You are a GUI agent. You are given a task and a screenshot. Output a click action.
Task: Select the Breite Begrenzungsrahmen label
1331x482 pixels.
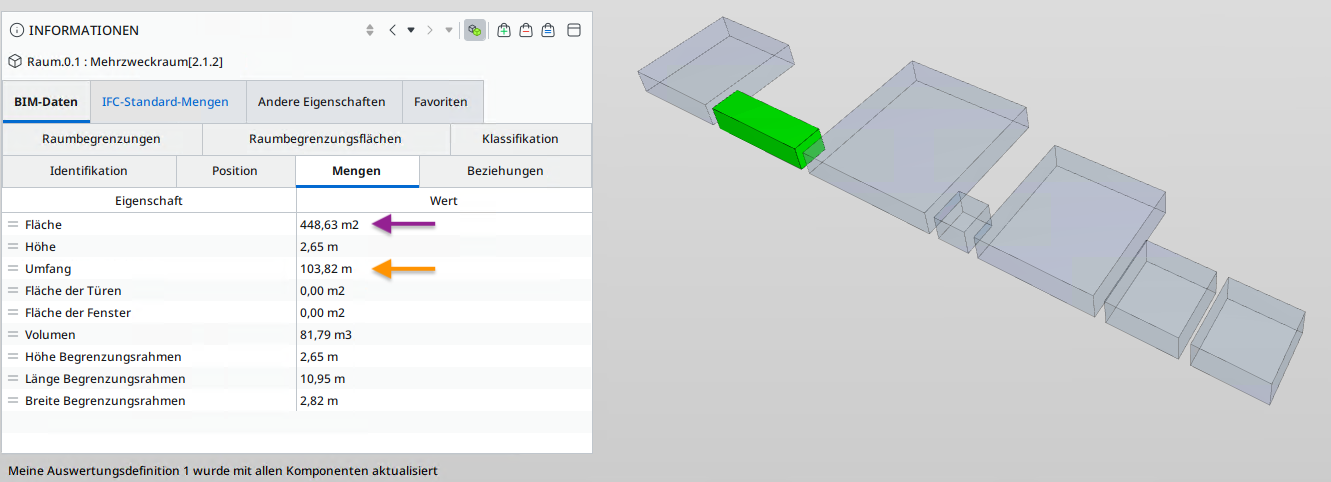(x=105, y=401)
